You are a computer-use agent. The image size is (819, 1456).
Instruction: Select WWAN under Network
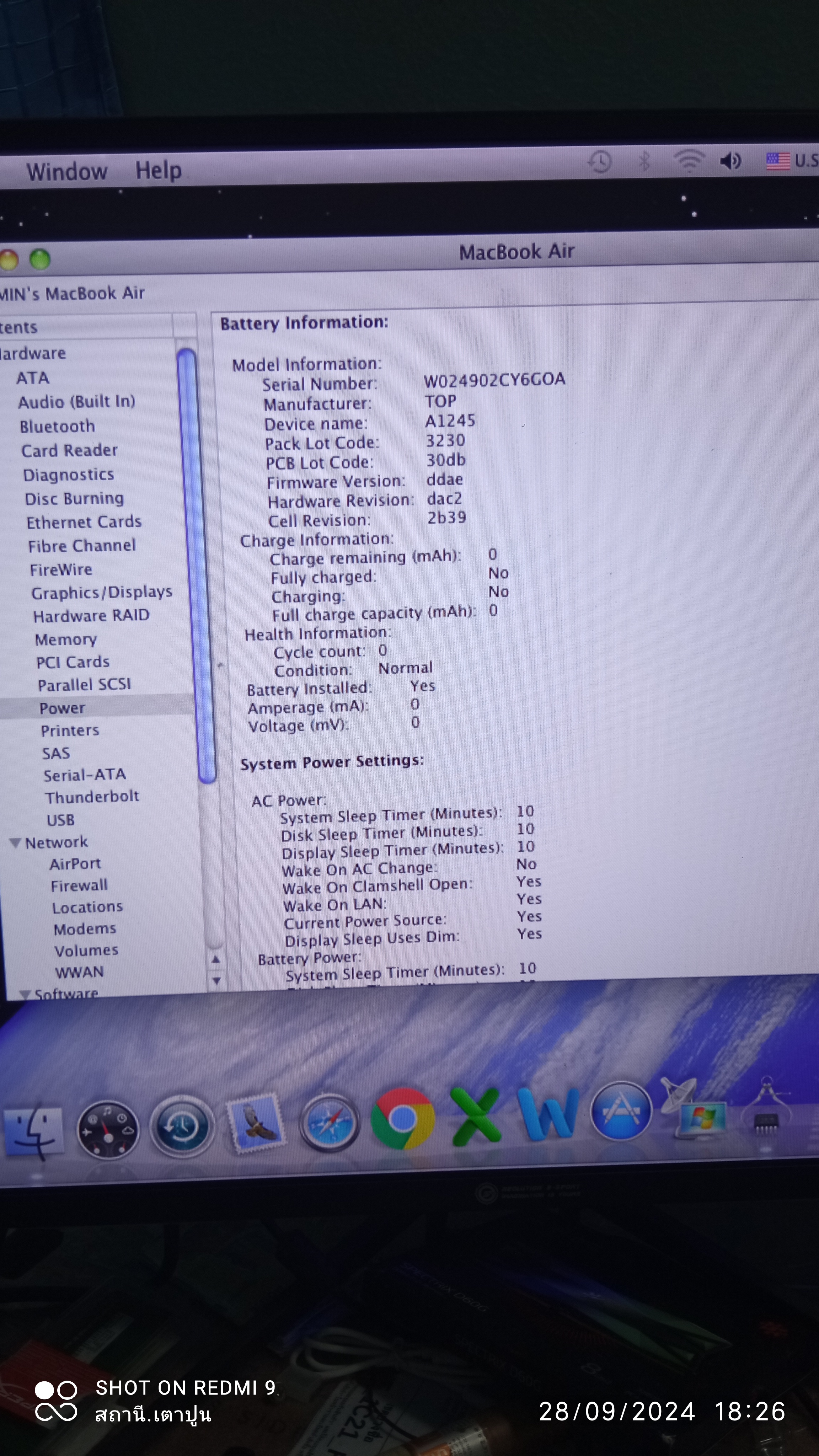(x=80, y=971)
